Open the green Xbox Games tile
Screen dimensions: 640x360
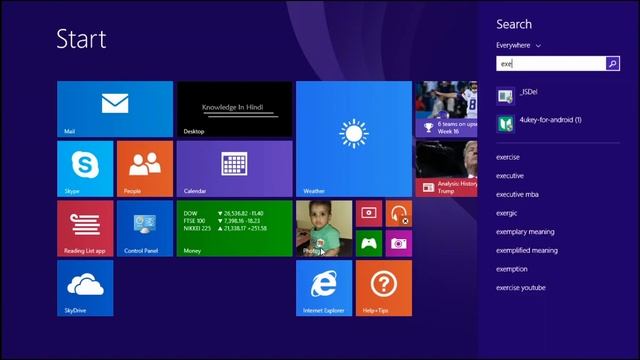[369, 243]
